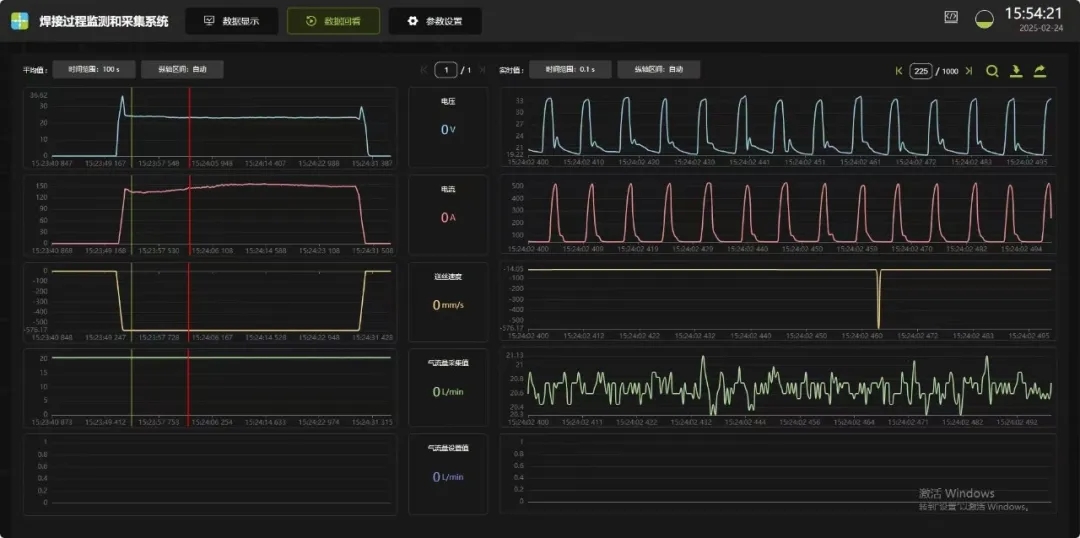Switch to 数据显示 tab
The image size is (1080, 538).
tap(231, 21)
